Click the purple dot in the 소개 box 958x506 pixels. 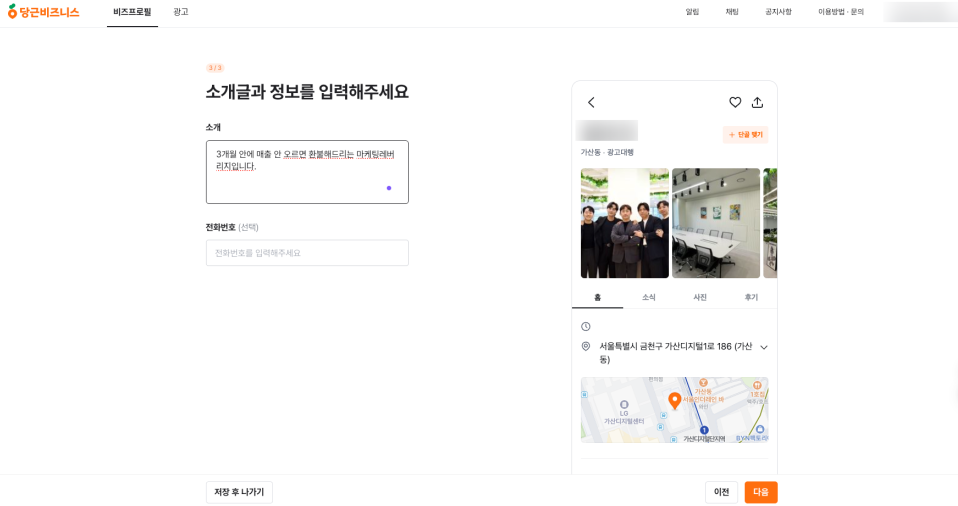tap(389, 188)
